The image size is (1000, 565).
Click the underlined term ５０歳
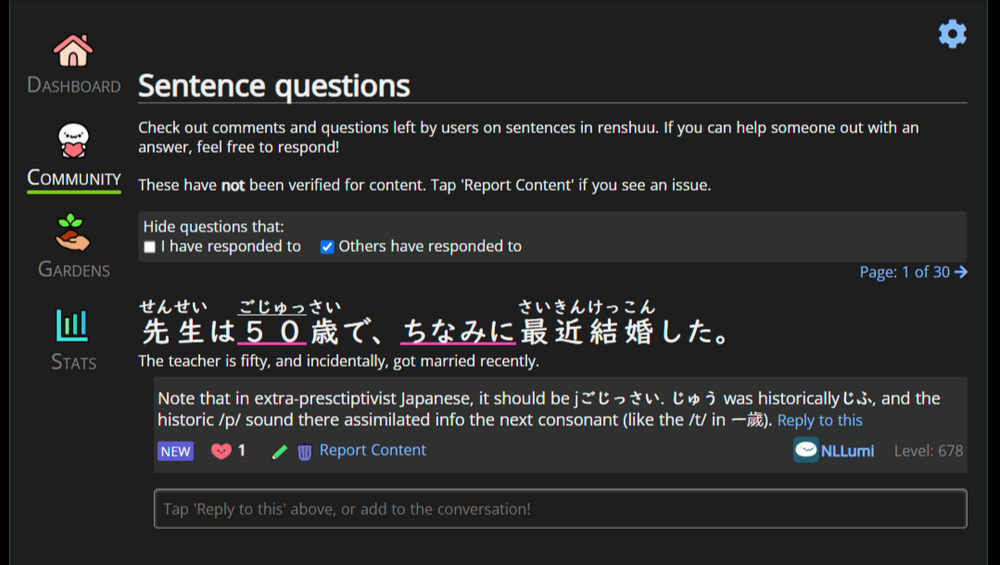(290, 331)
